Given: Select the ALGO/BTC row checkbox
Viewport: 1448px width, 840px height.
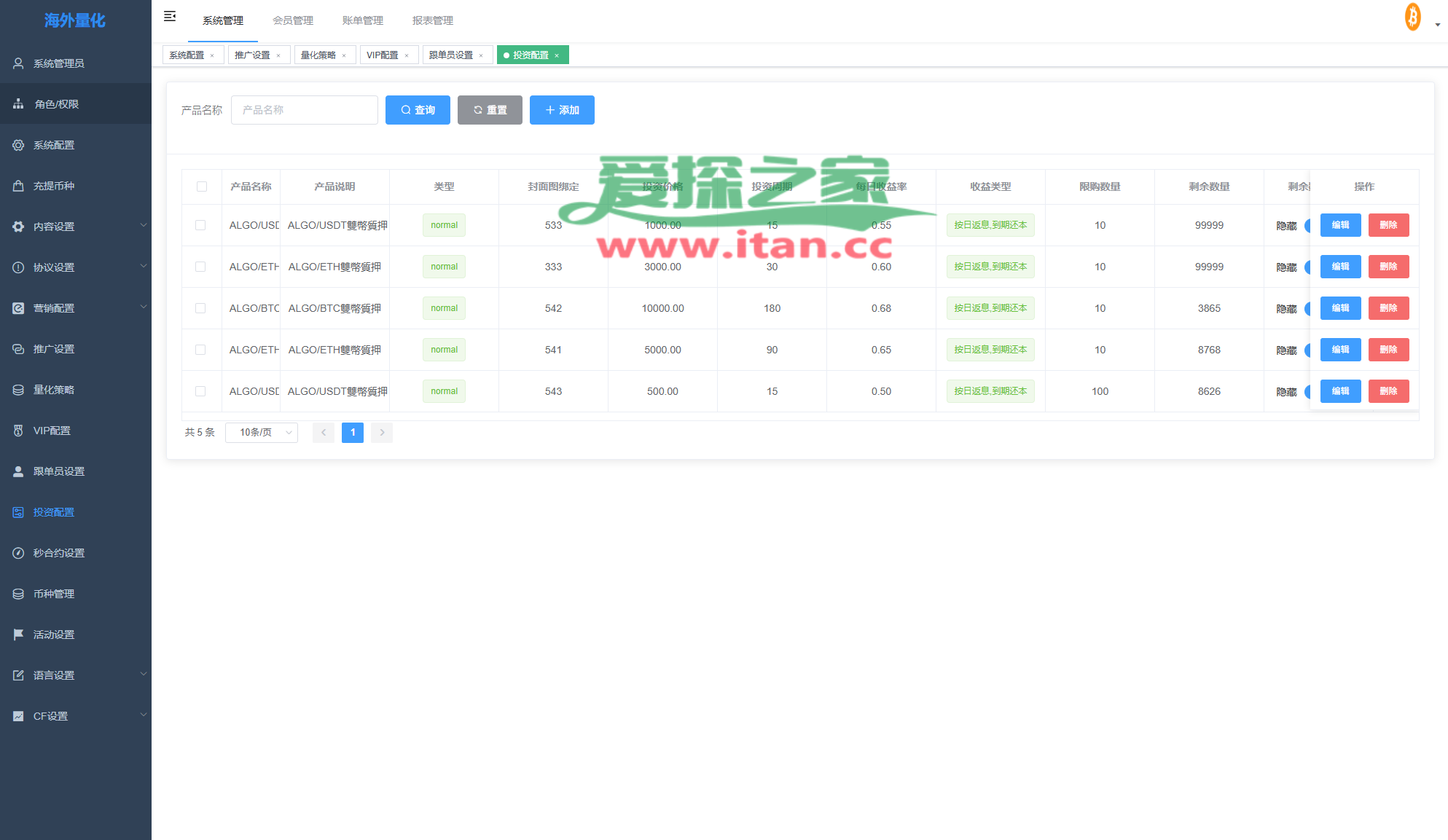Looking at the screenshot, I should [200, 308].
